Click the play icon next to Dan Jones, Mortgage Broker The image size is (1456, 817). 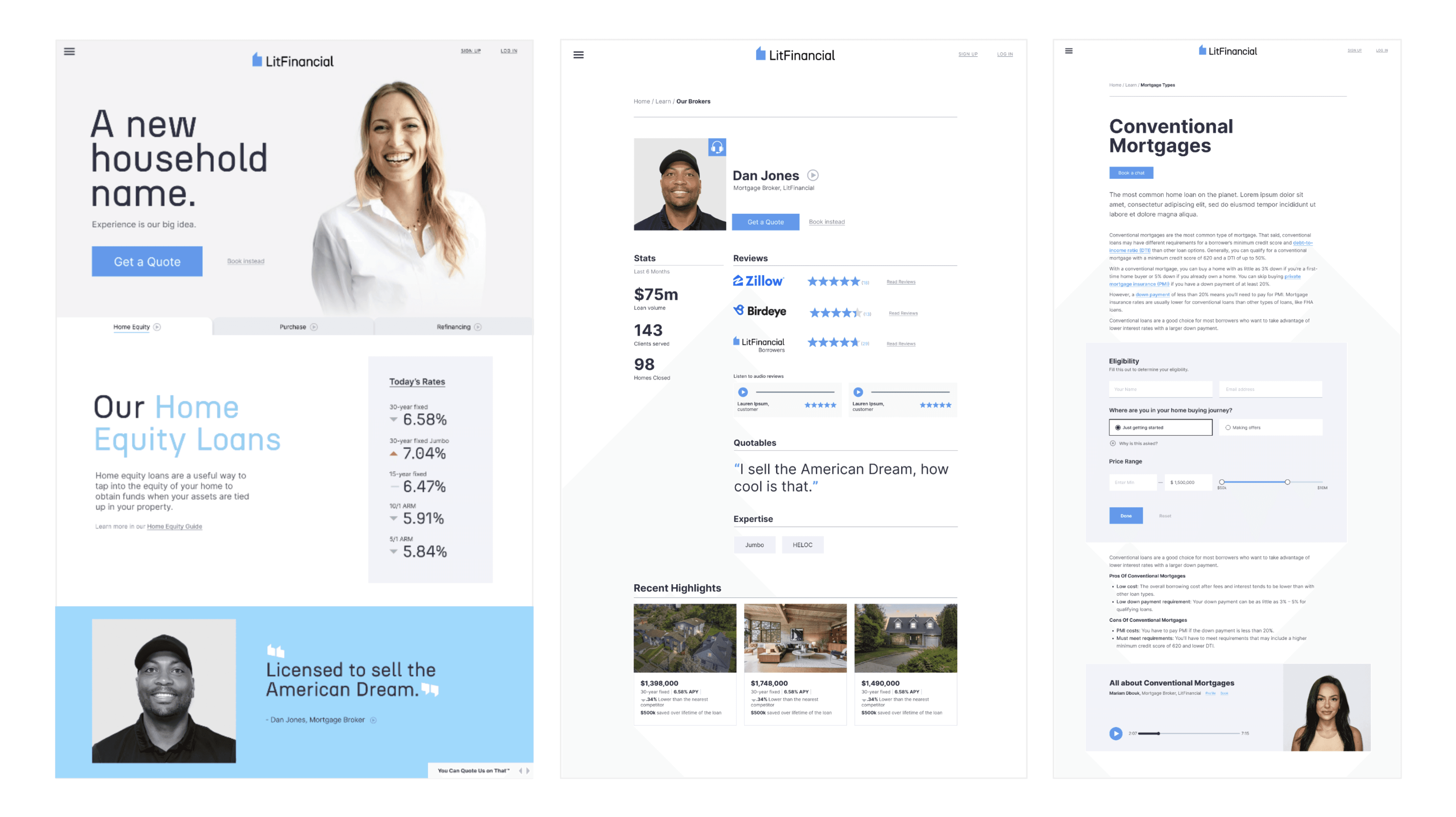pos(373,720)
